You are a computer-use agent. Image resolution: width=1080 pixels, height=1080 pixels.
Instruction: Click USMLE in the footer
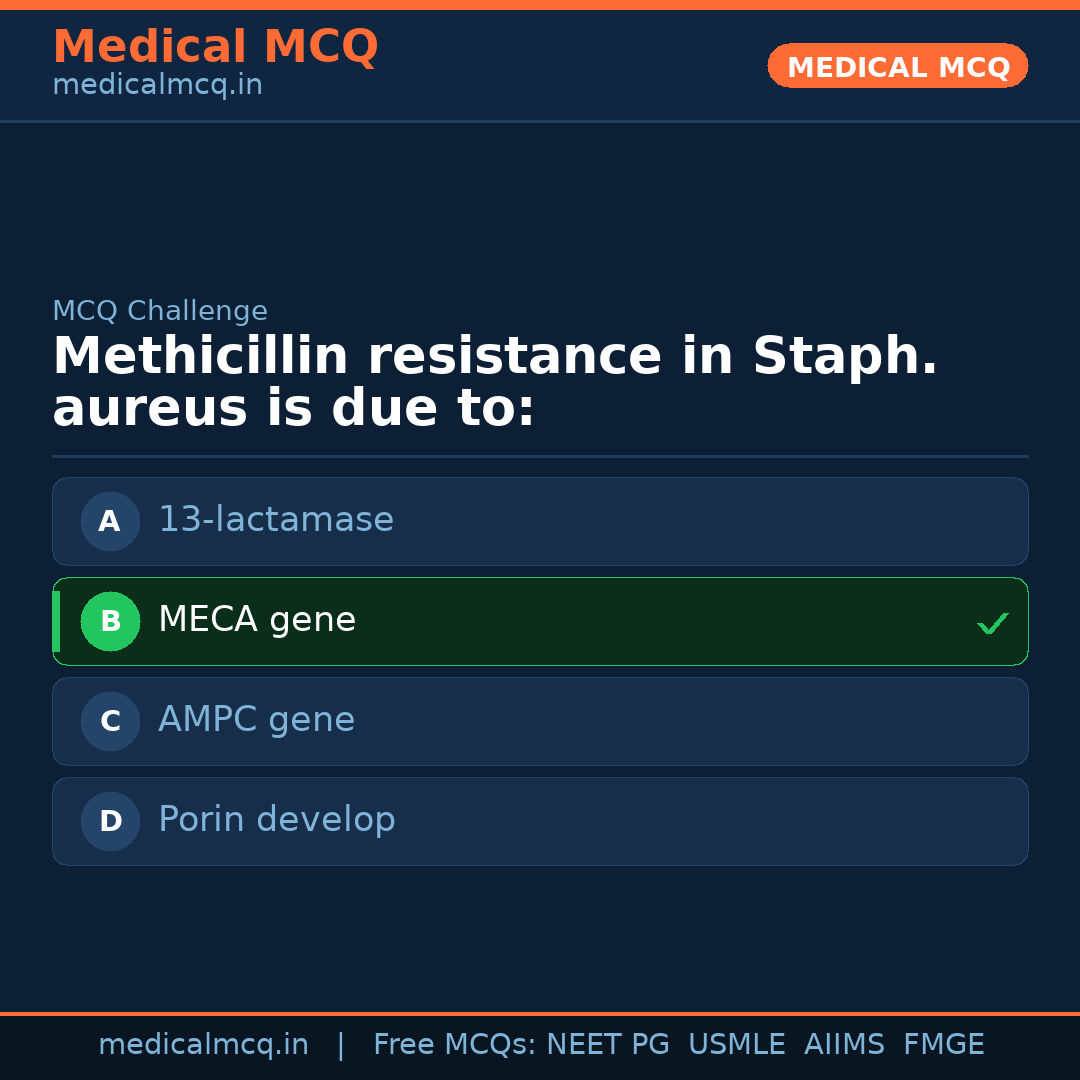[x=736, y=1045]
